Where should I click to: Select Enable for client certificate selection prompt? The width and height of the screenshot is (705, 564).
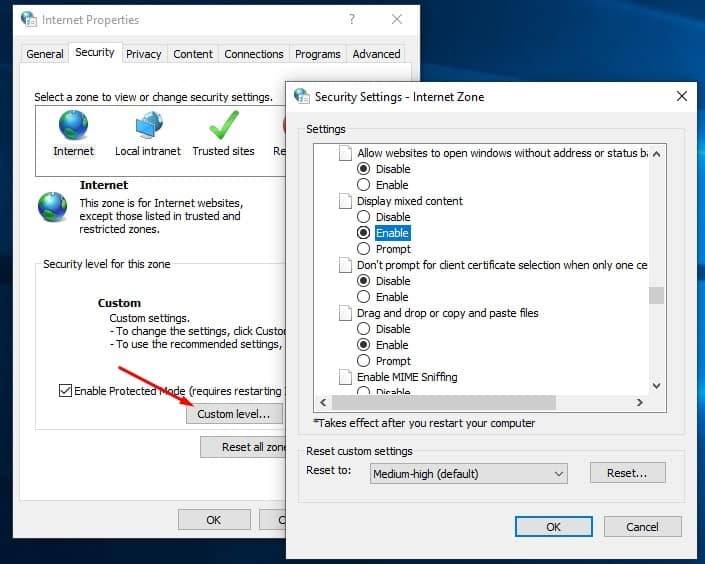363,297
